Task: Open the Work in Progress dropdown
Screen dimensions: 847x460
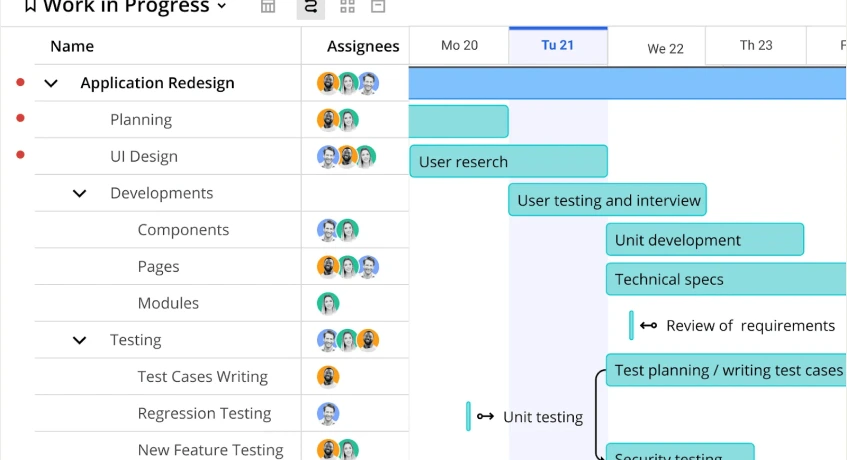Action: tap(221, 7)
